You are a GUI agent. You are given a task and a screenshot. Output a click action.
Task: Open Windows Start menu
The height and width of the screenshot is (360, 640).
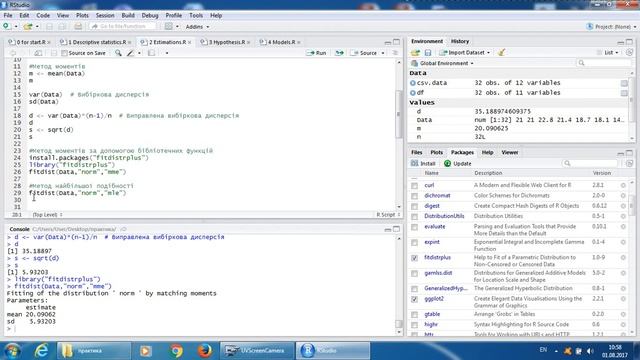pyautogui.click(x=12, y=351)
